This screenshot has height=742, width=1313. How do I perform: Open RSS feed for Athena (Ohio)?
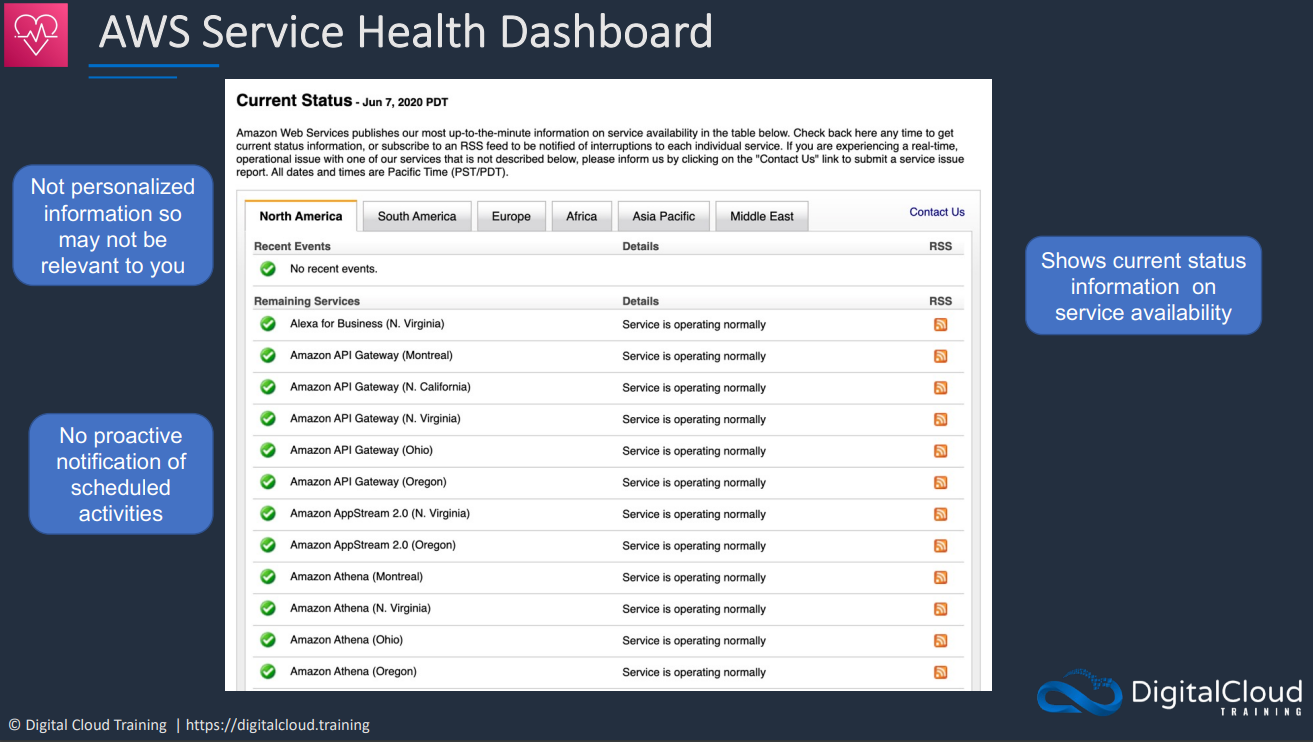click(x=940, y=640)
